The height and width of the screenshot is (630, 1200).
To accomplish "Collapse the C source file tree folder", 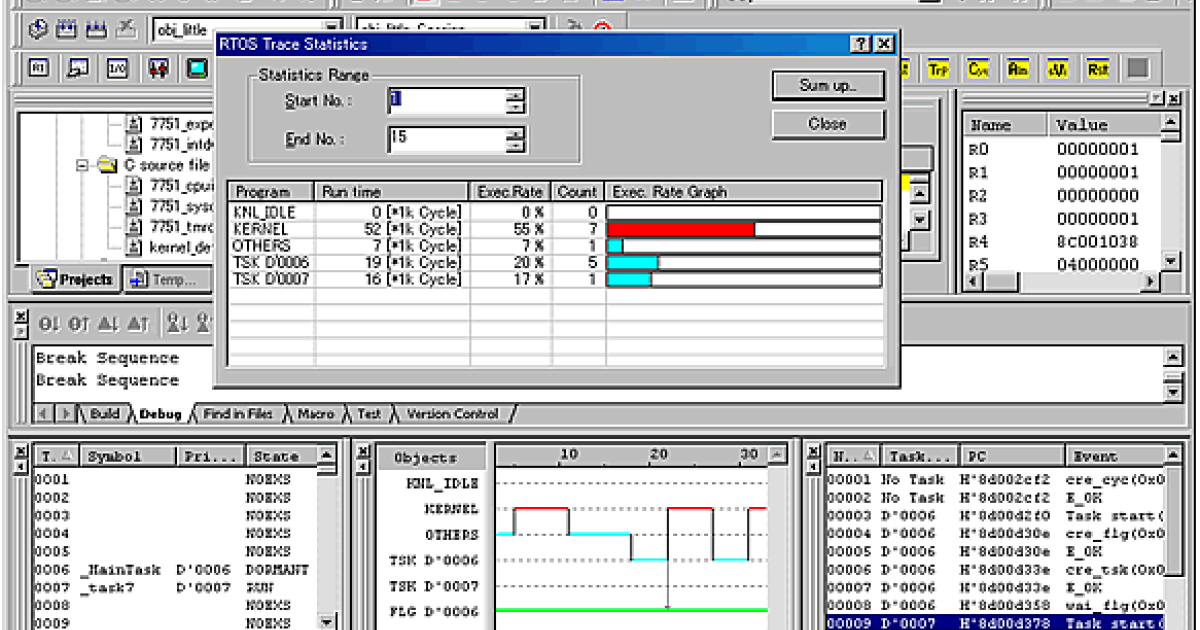I will click(82, 166).
